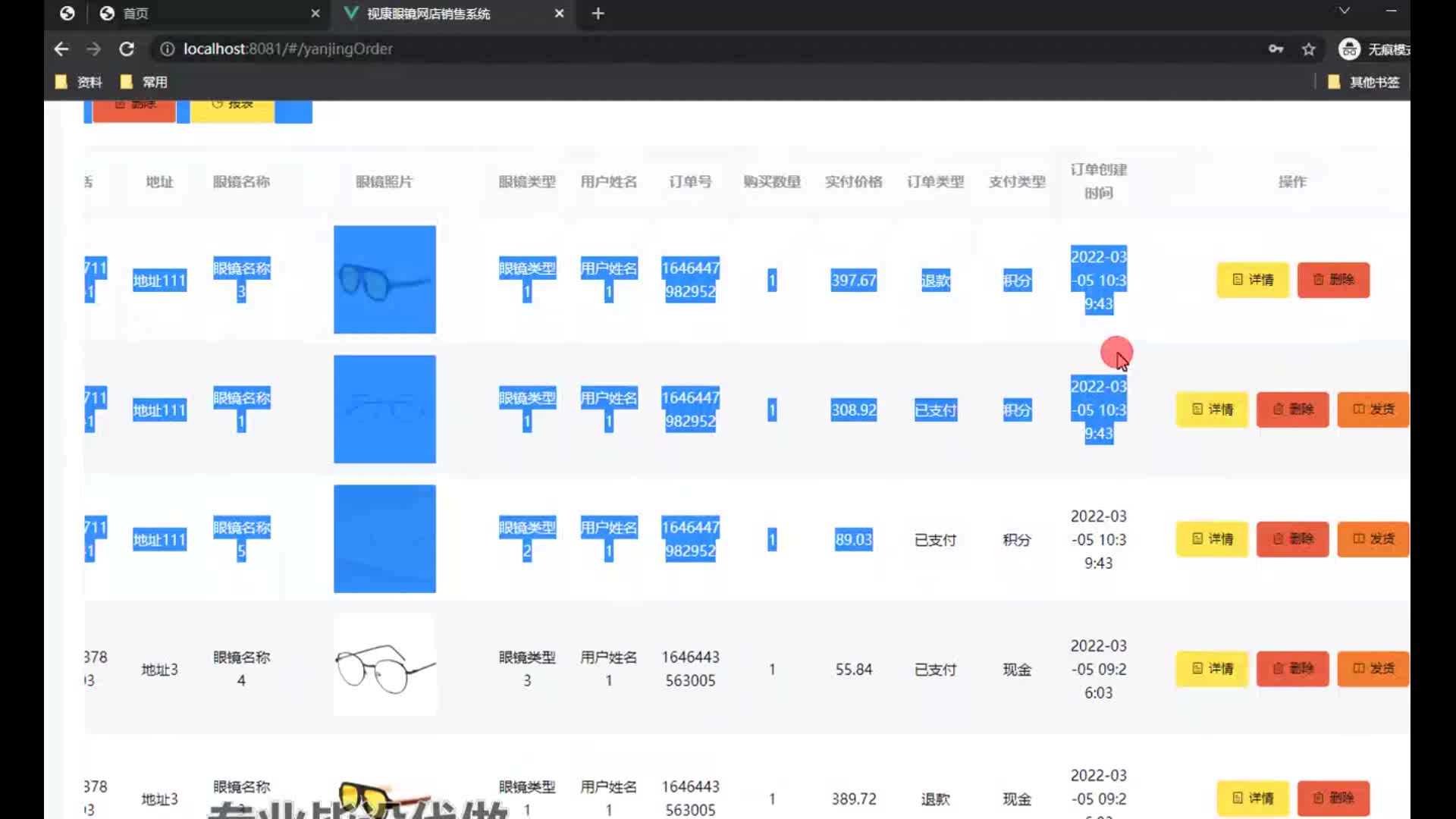Click the browser forward arrow
Image resolution: width=1456 pixels, height=819 pixels.
point(93,49)
